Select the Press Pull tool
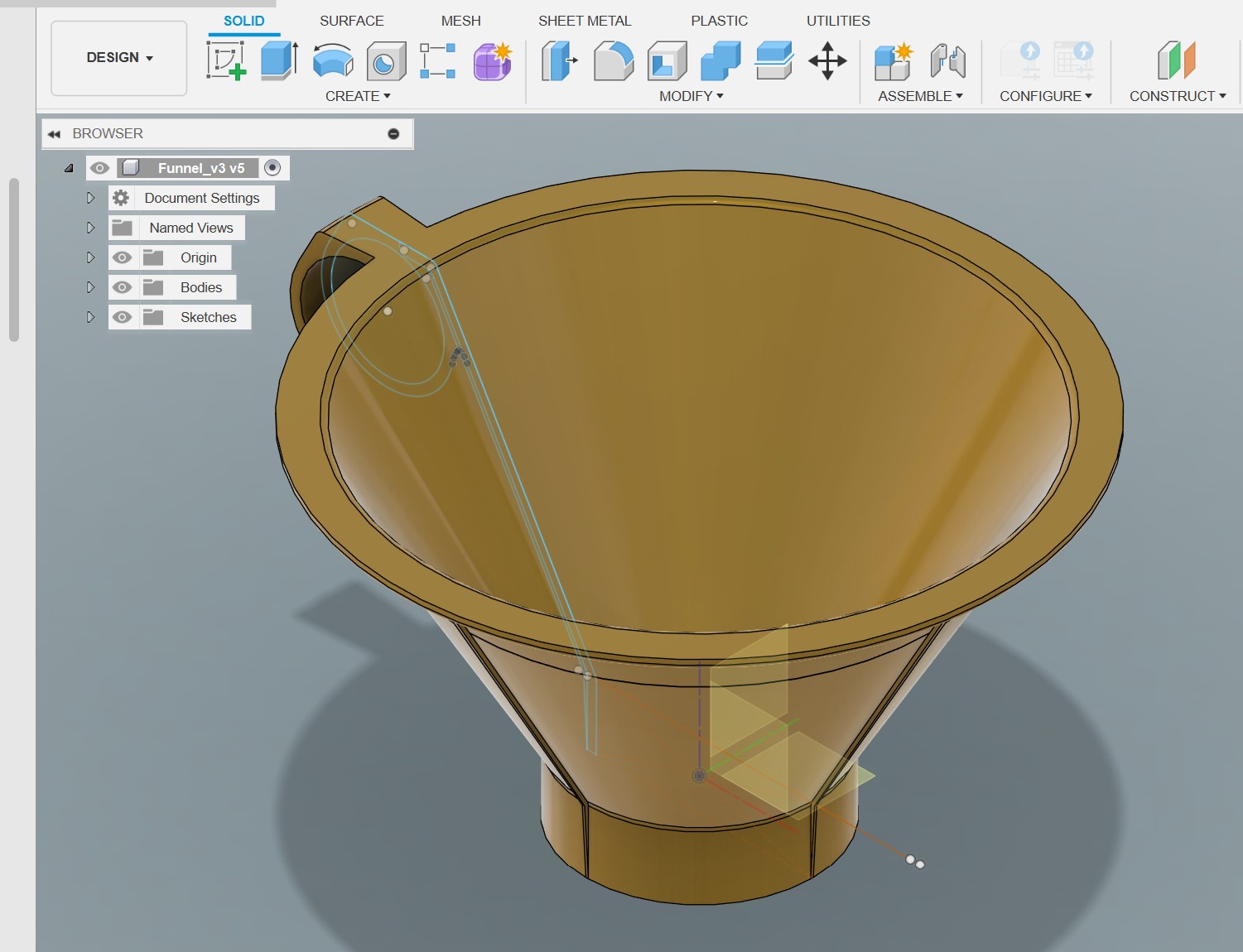 (558, 60)
